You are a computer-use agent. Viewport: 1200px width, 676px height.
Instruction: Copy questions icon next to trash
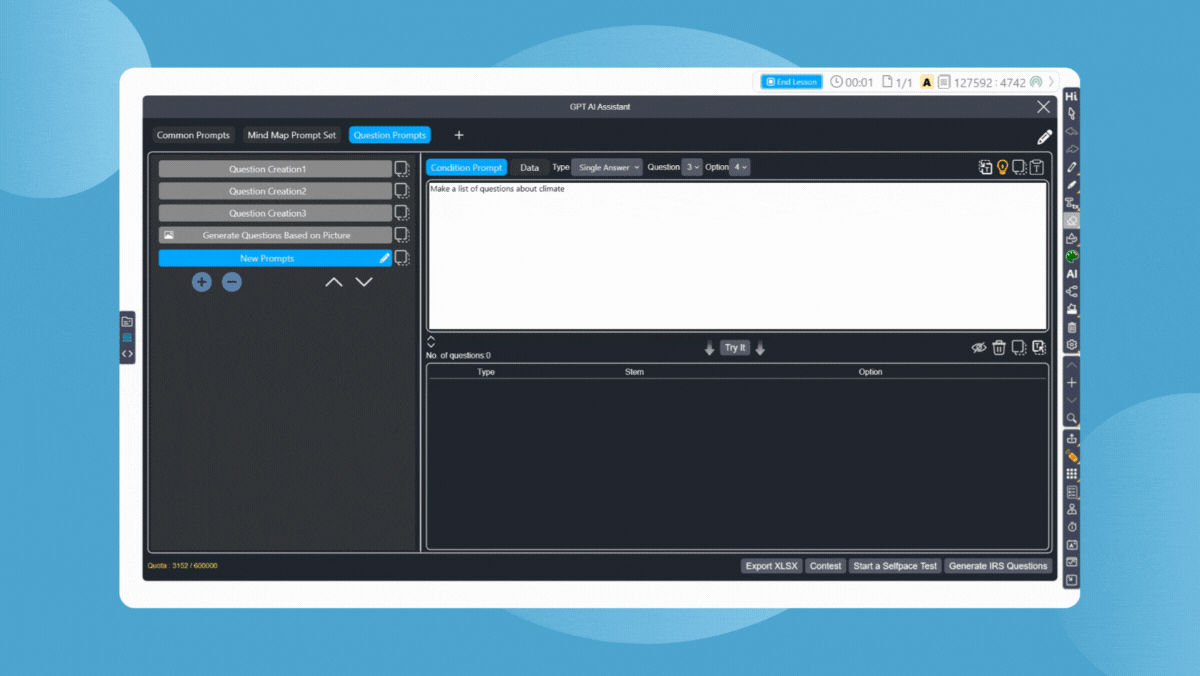click(1019, 348)
